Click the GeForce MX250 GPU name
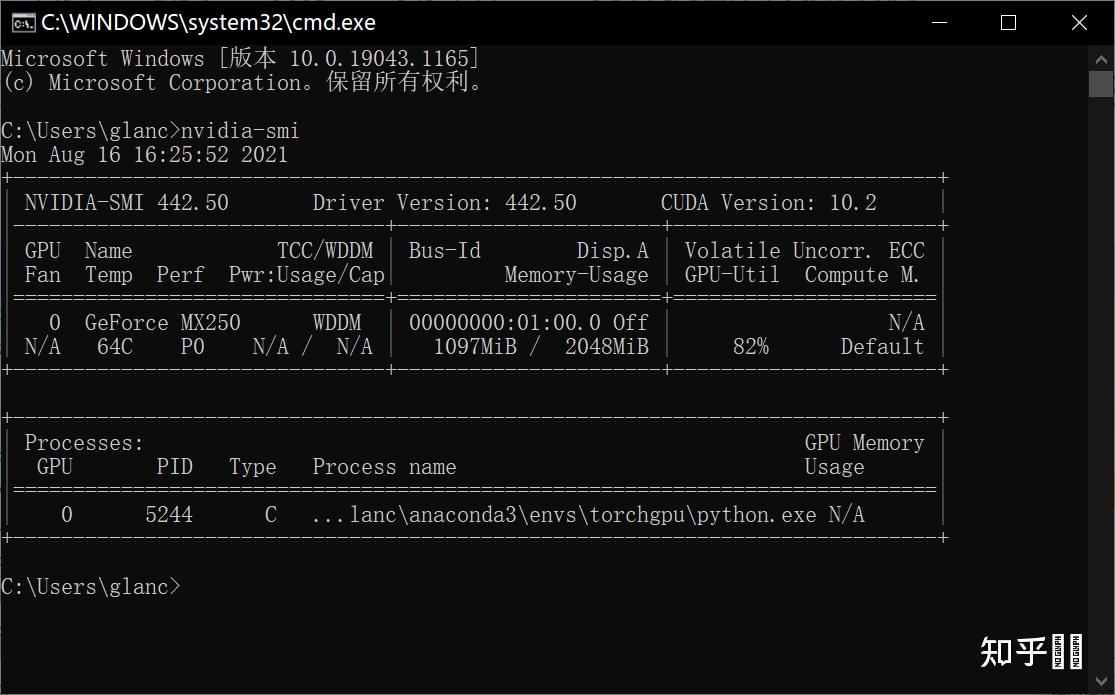Viewport: 1115px width, 695px height. (162, 323)
